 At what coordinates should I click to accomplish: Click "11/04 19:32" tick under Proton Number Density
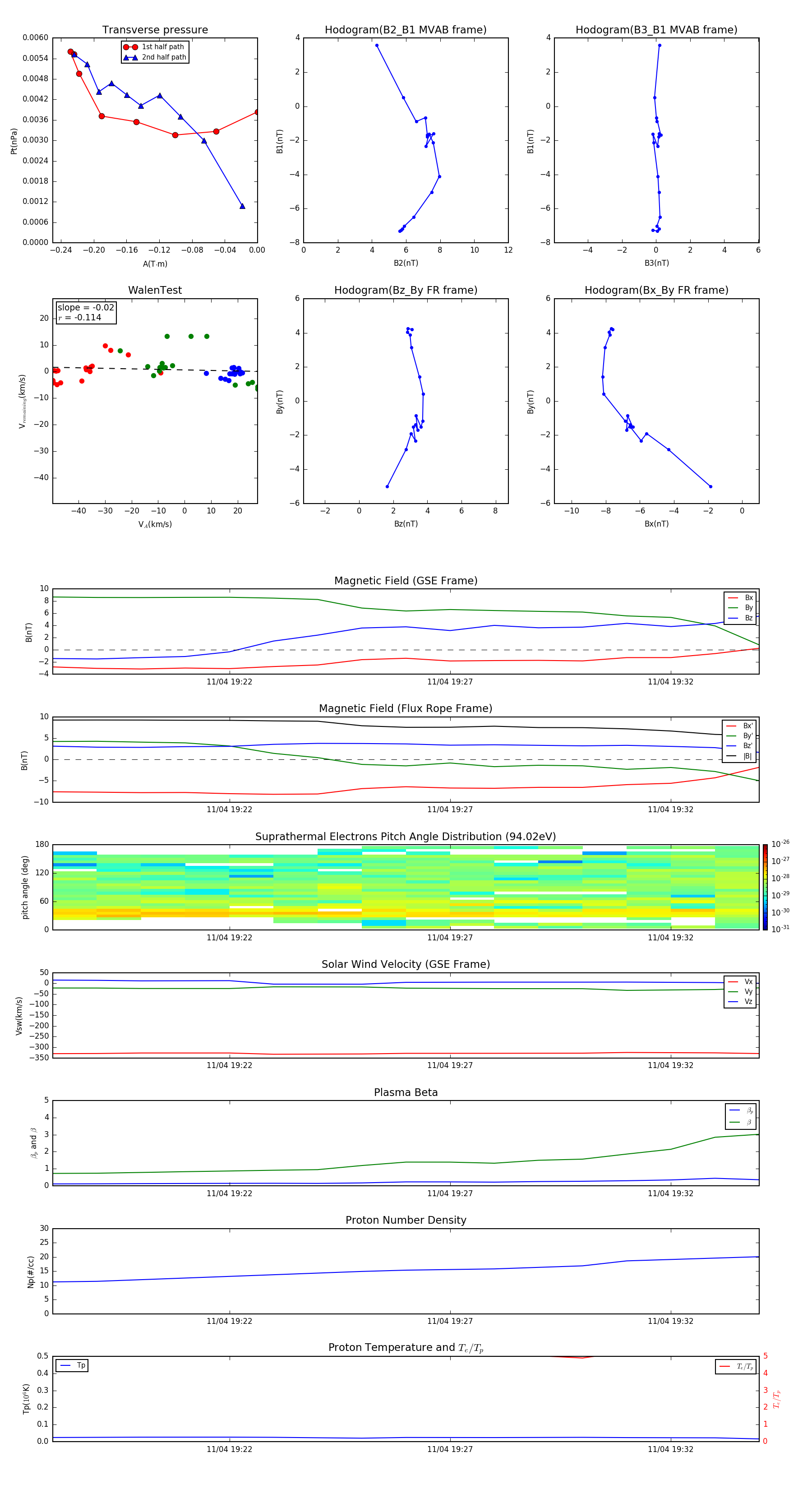coord(670,1321)
